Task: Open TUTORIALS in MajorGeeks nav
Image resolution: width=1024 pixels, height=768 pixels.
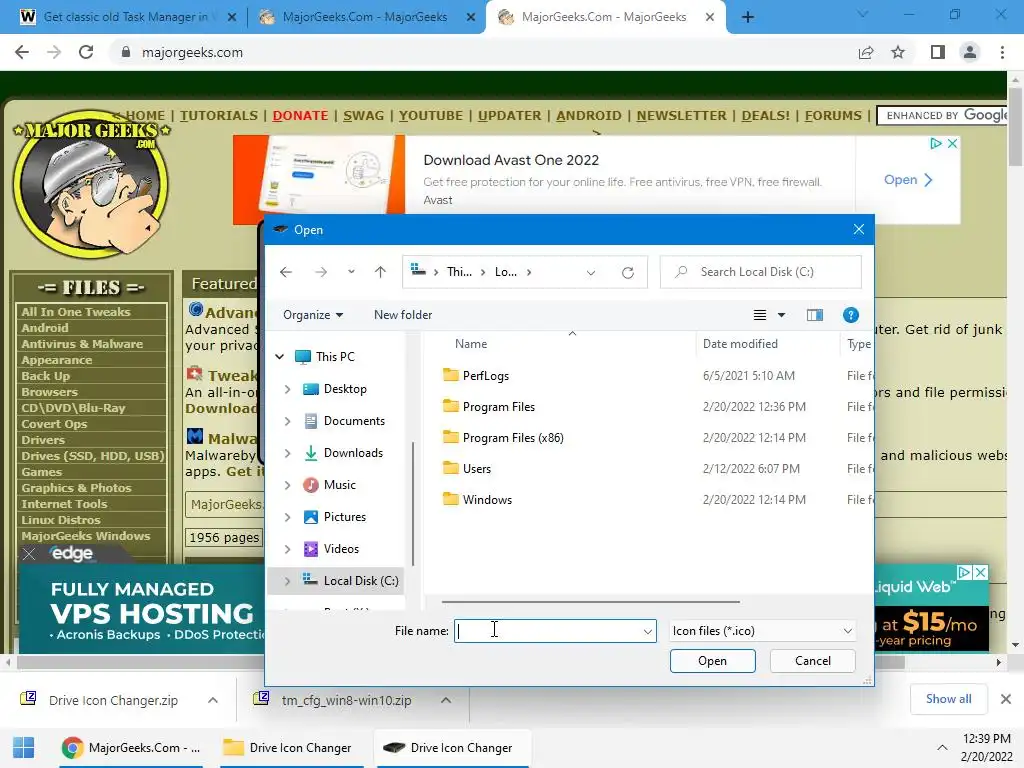Action: tap(219, 116)
